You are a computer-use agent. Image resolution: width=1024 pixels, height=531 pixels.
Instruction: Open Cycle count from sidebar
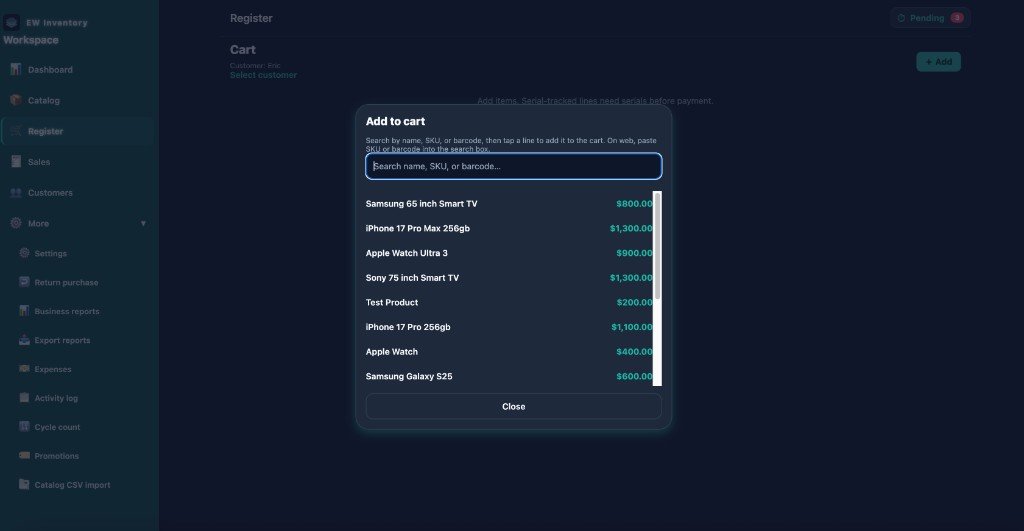click(x=82, y=426)
